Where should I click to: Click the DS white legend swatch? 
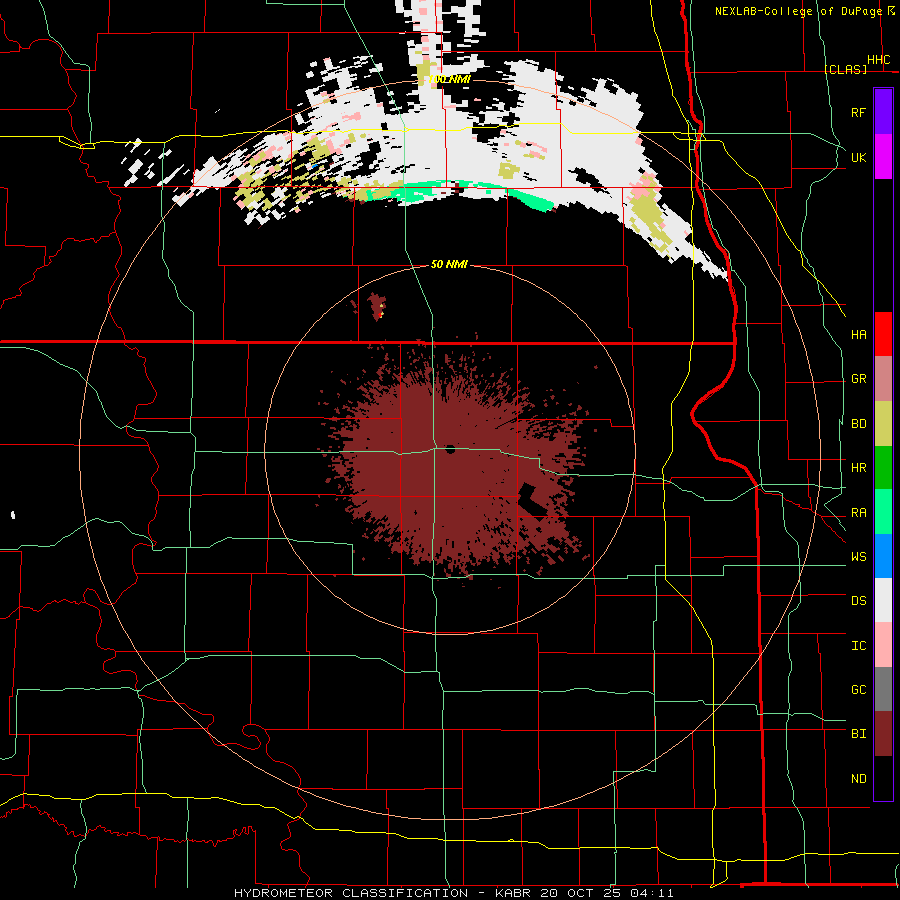(883, 600)
